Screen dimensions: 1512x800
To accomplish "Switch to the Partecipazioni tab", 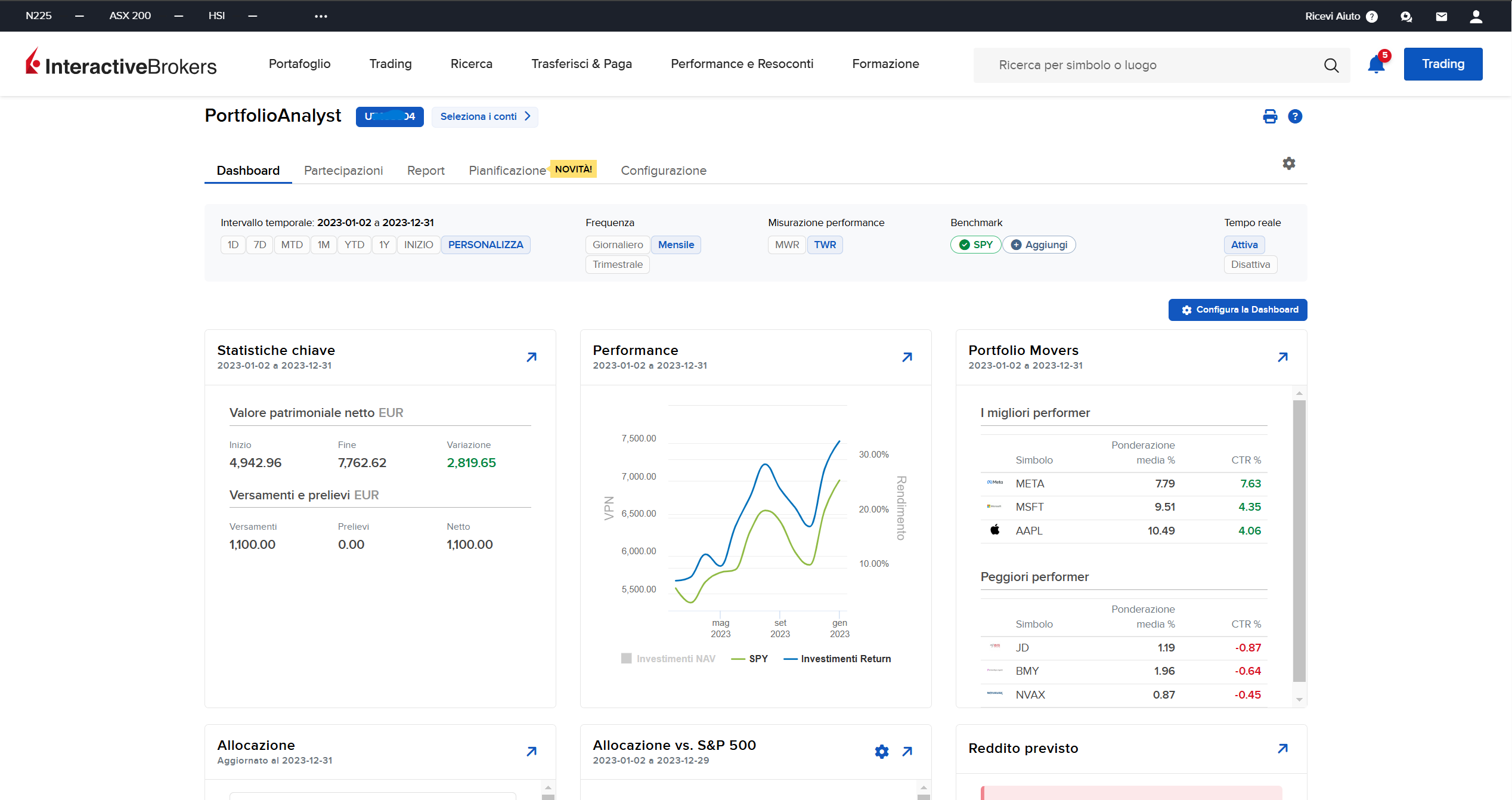I will (x=343, y=171).
